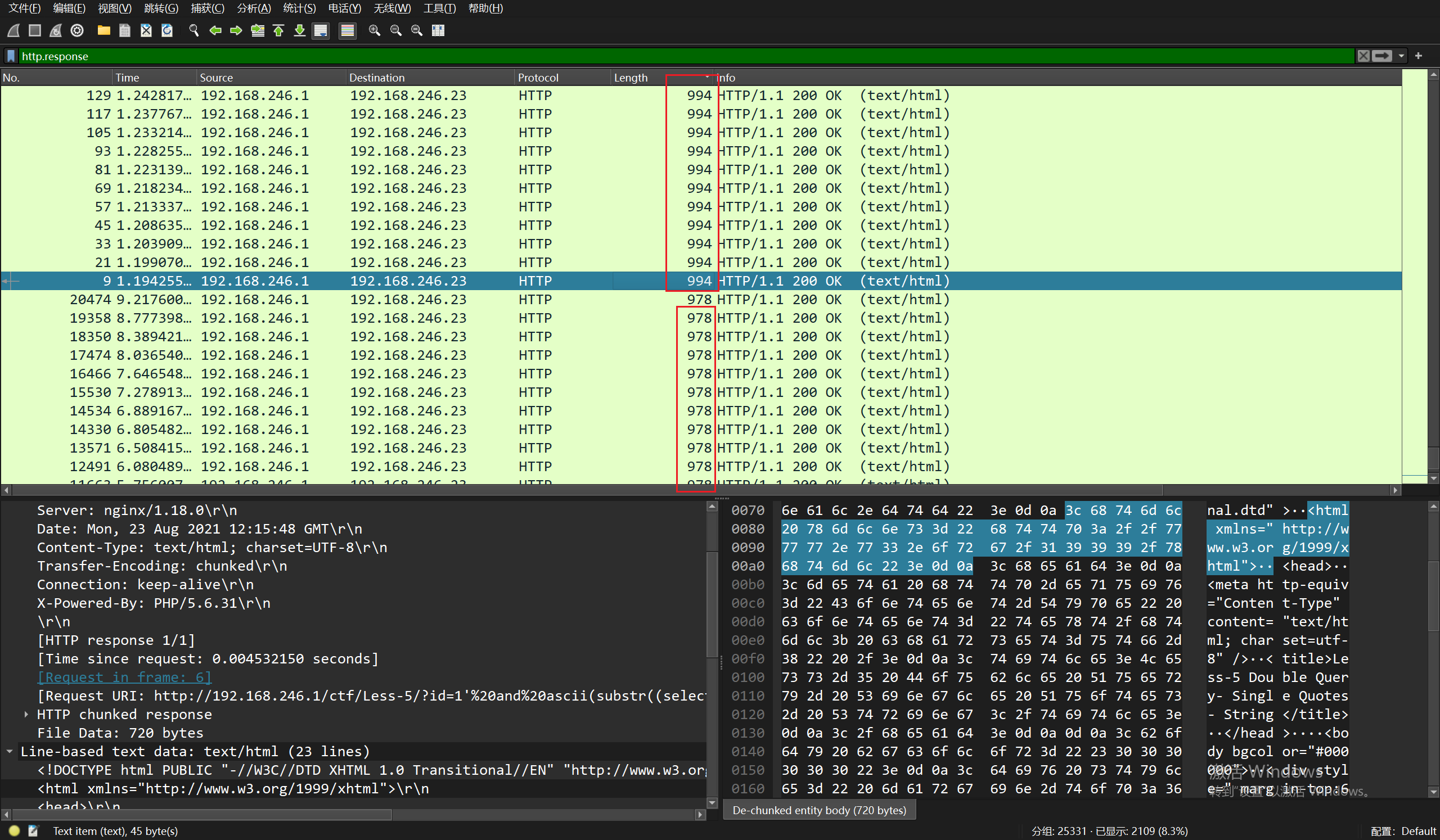This screenshot has height=840, width=1440.
Task: Open capture options gear icon
Action: coord(77,31)
